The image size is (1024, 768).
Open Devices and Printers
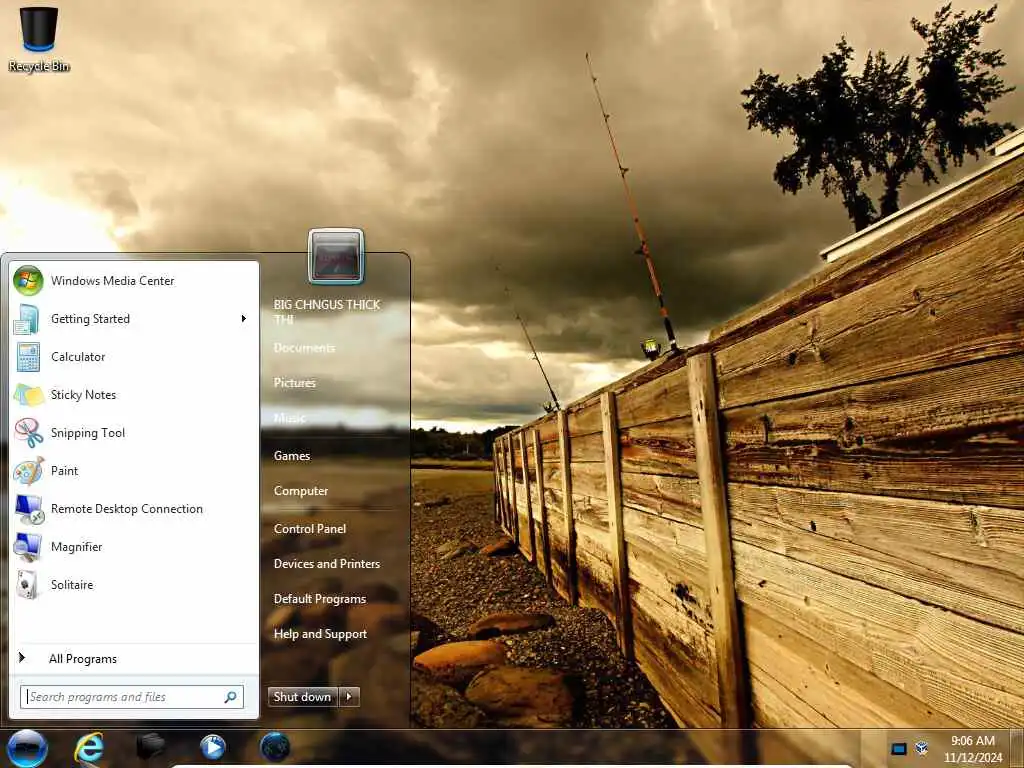tap(327, 564)
